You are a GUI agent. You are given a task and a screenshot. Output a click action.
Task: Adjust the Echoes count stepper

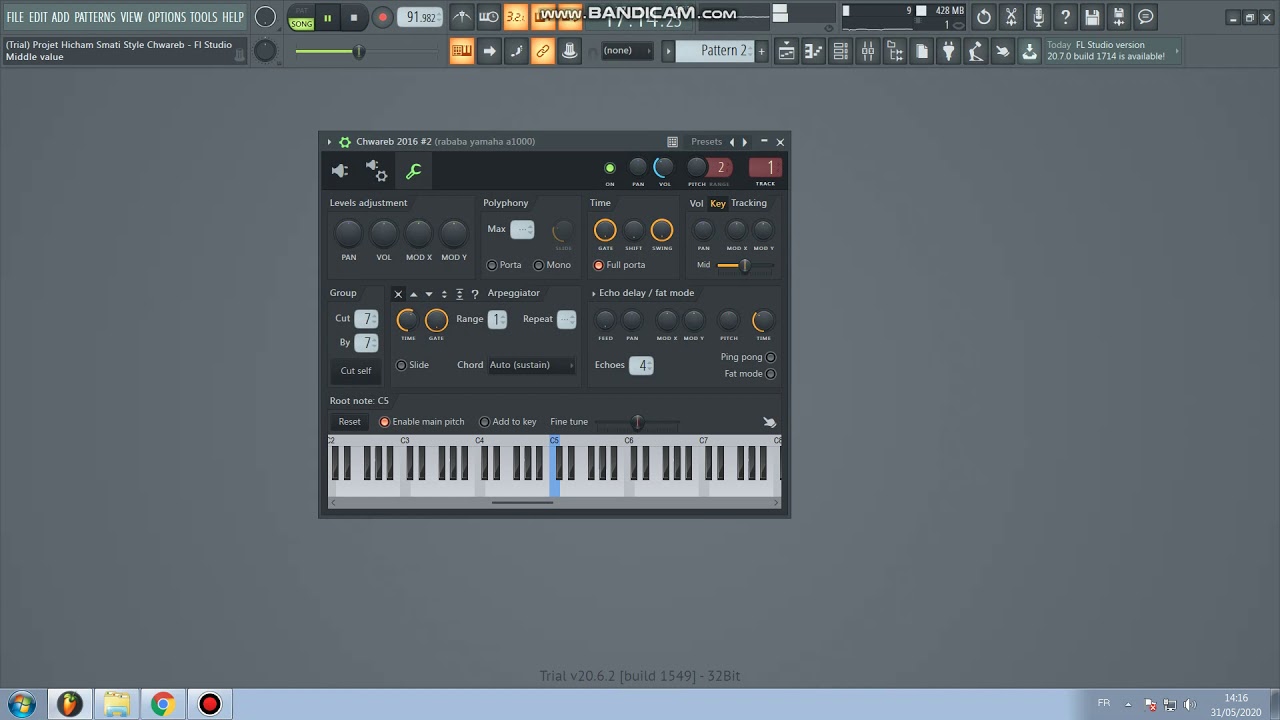[x=641, y=365]
